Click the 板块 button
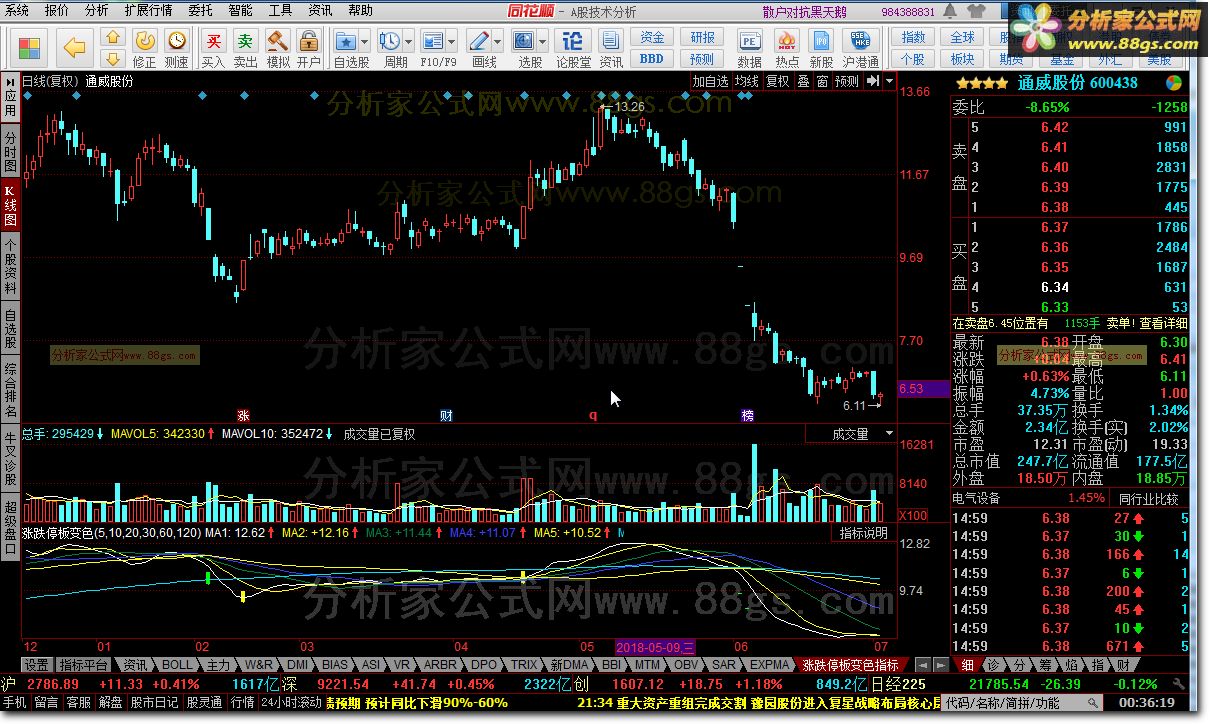The image size is (1210, 724). click(x=962, y=58)
